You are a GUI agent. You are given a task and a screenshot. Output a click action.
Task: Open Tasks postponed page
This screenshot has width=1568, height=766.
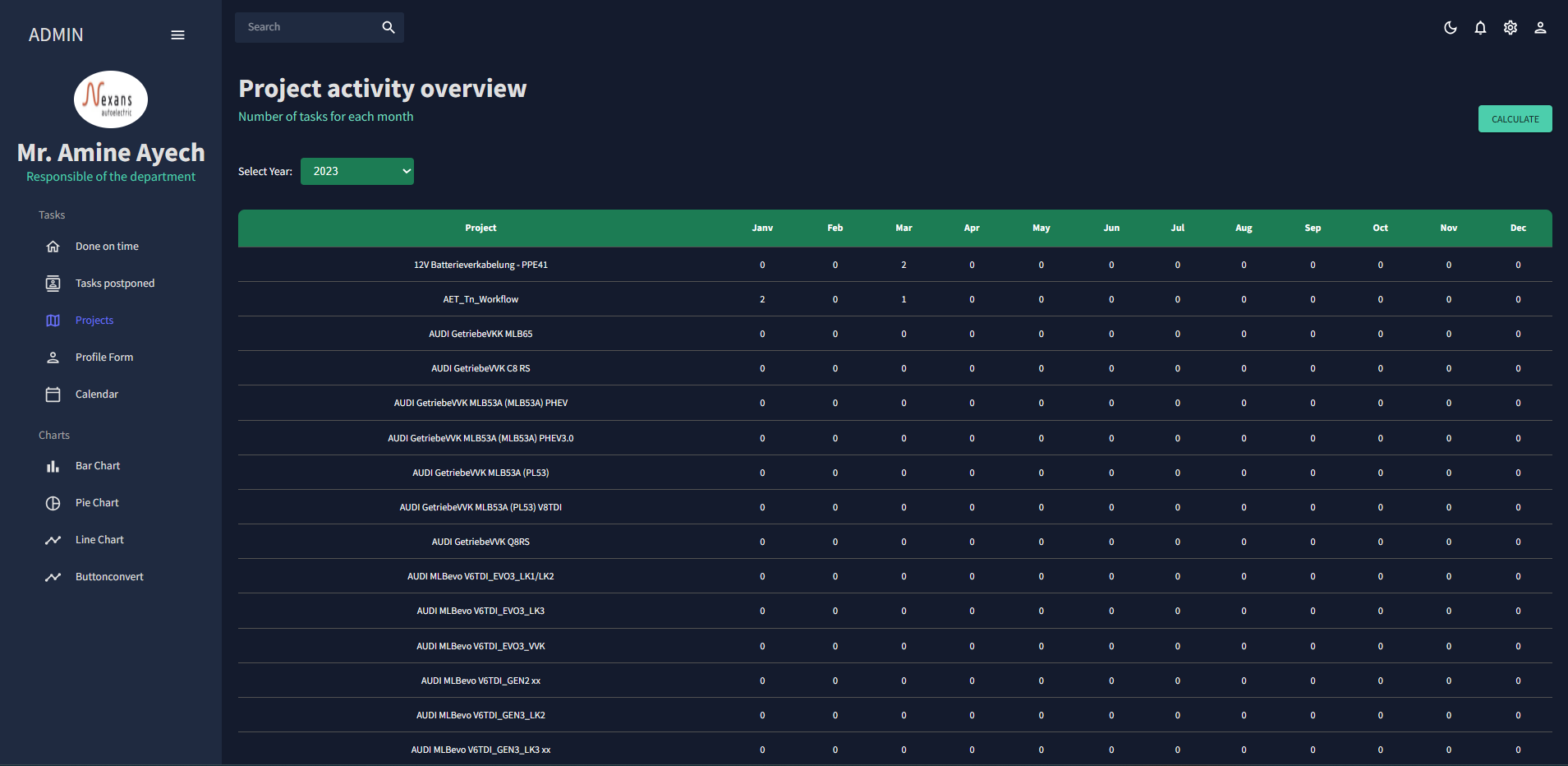(114, 284)
